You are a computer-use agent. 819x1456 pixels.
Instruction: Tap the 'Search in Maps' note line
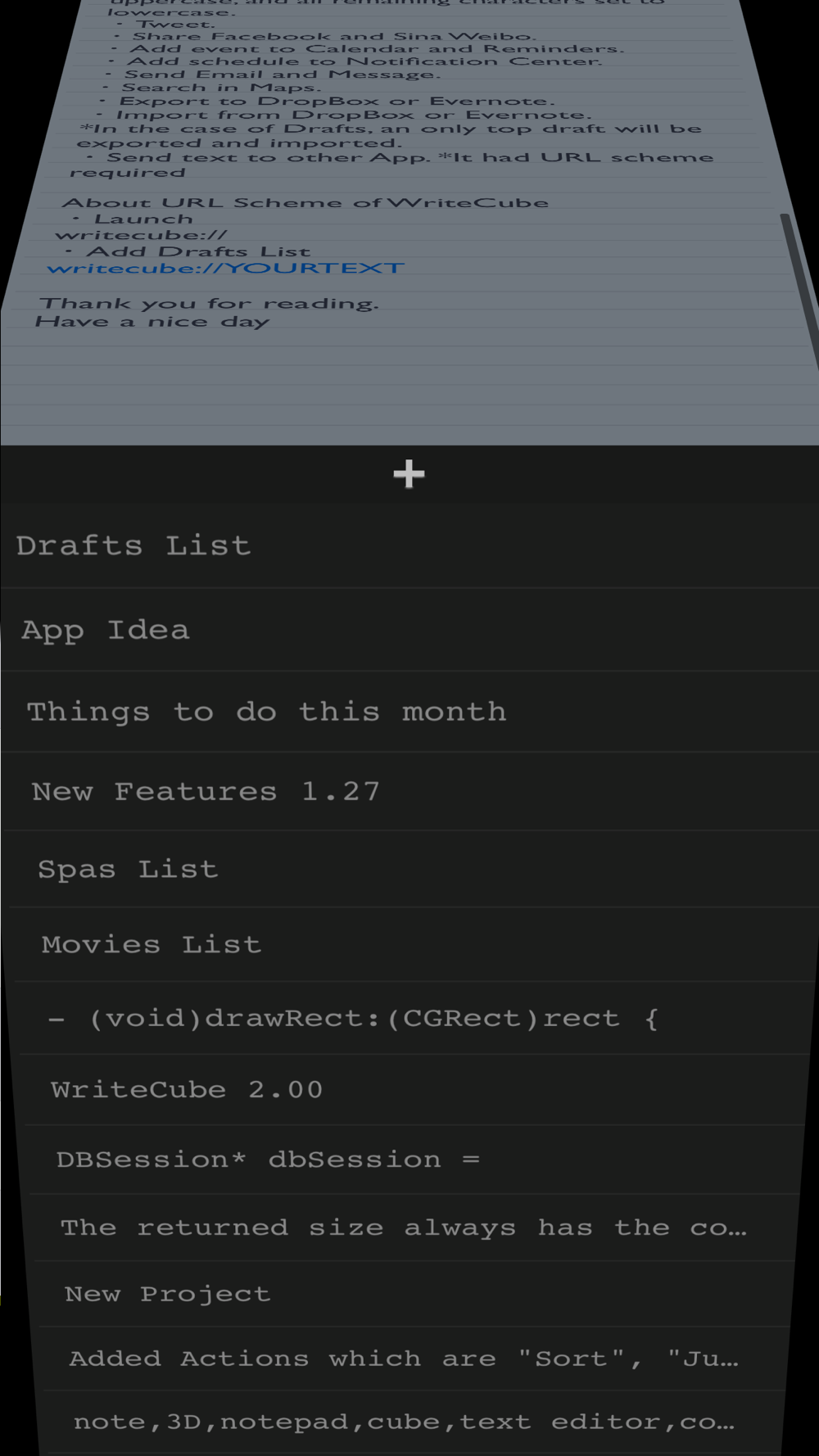[x=221, y=88]
